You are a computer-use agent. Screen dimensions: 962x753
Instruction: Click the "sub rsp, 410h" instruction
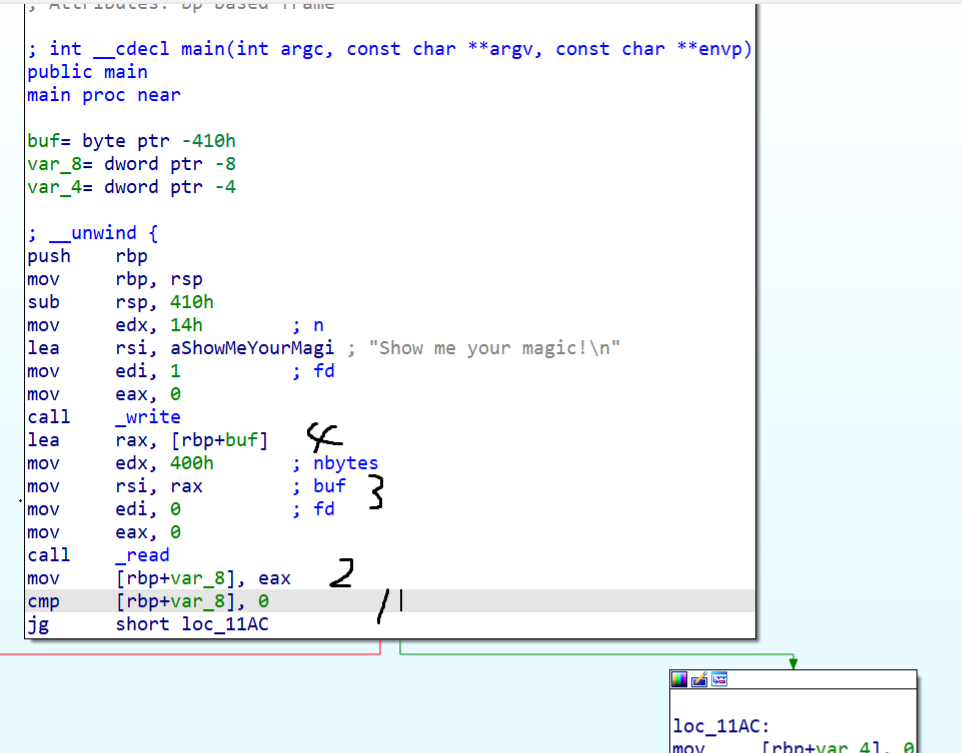coord(120,302)
